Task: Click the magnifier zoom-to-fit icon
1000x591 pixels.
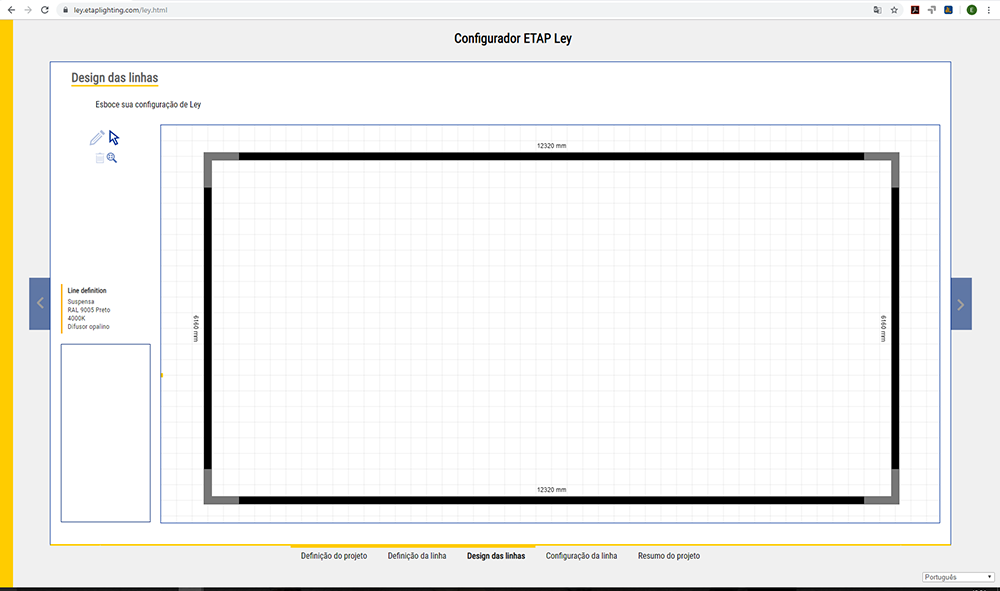Action: (112, 158)
